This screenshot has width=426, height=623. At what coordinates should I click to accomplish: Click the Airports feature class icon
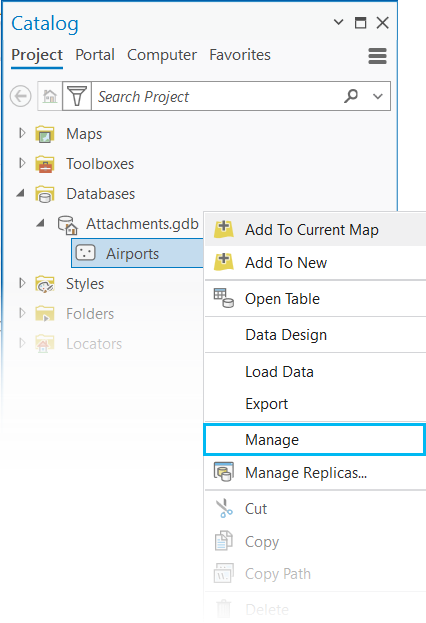point(85,253)
